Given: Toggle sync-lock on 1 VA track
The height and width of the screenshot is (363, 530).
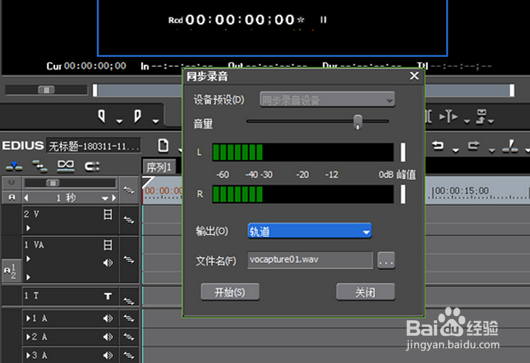Looking at the screenshot, I should 128,260.
